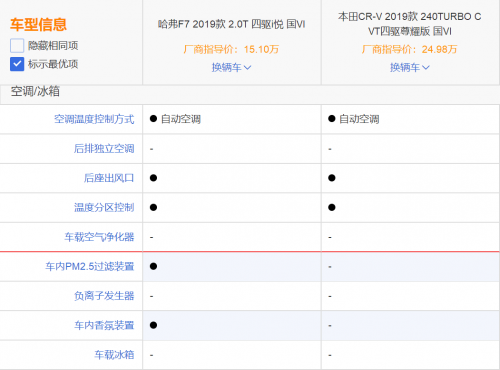The height and width of the screenshot is (370, 500).
Task: Click the 哈弗F7 车内香氛装置 dot
Action: point(153,325)
